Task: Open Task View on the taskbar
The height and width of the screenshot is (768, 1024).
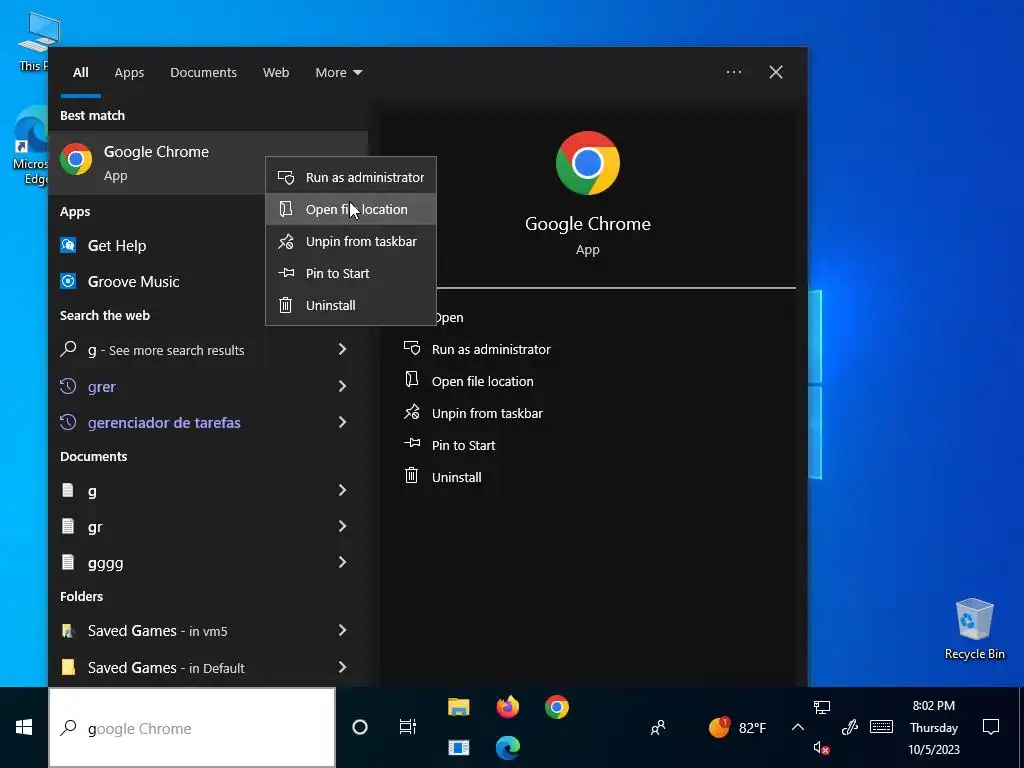Action: [408, 727]
